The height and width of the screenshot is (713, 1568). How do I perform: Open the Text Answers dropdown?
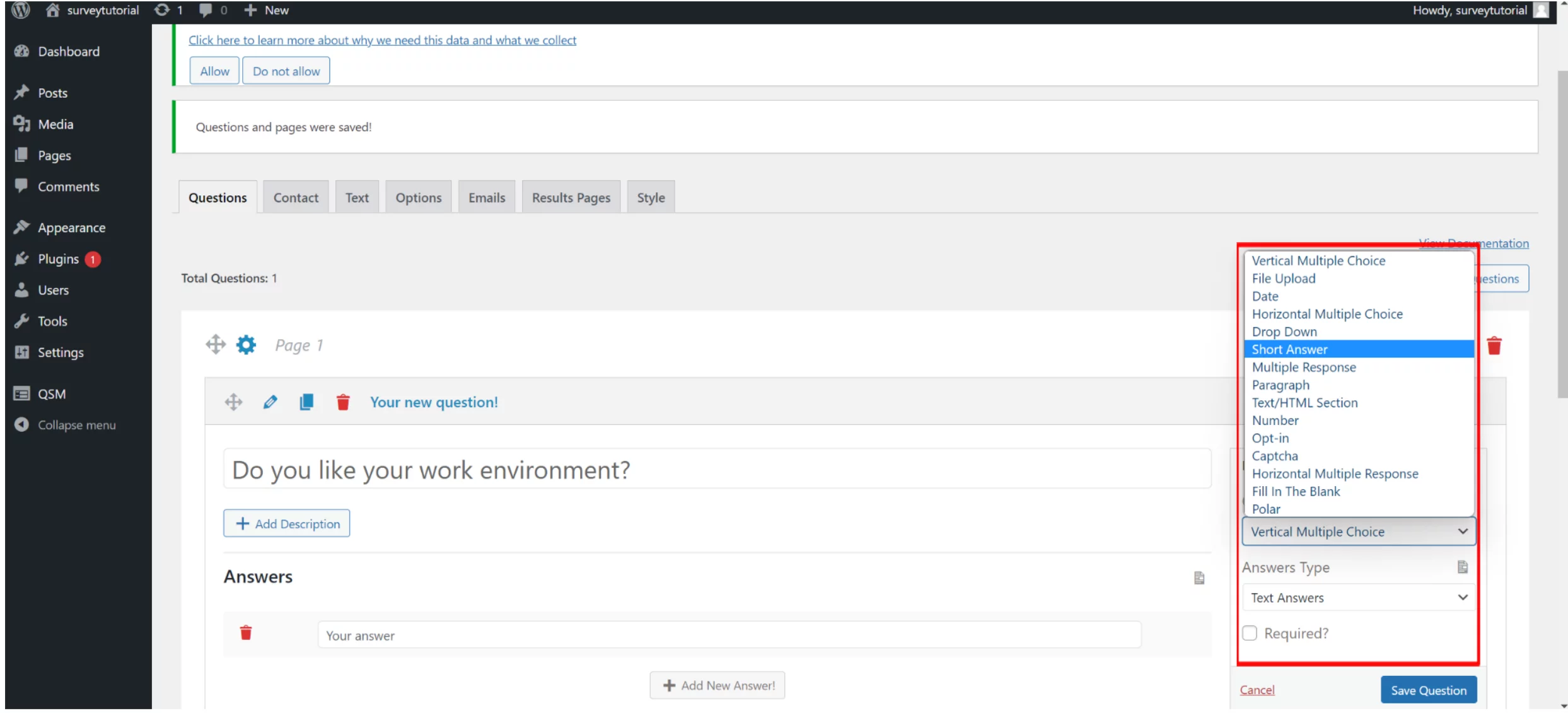point(1359,598)
